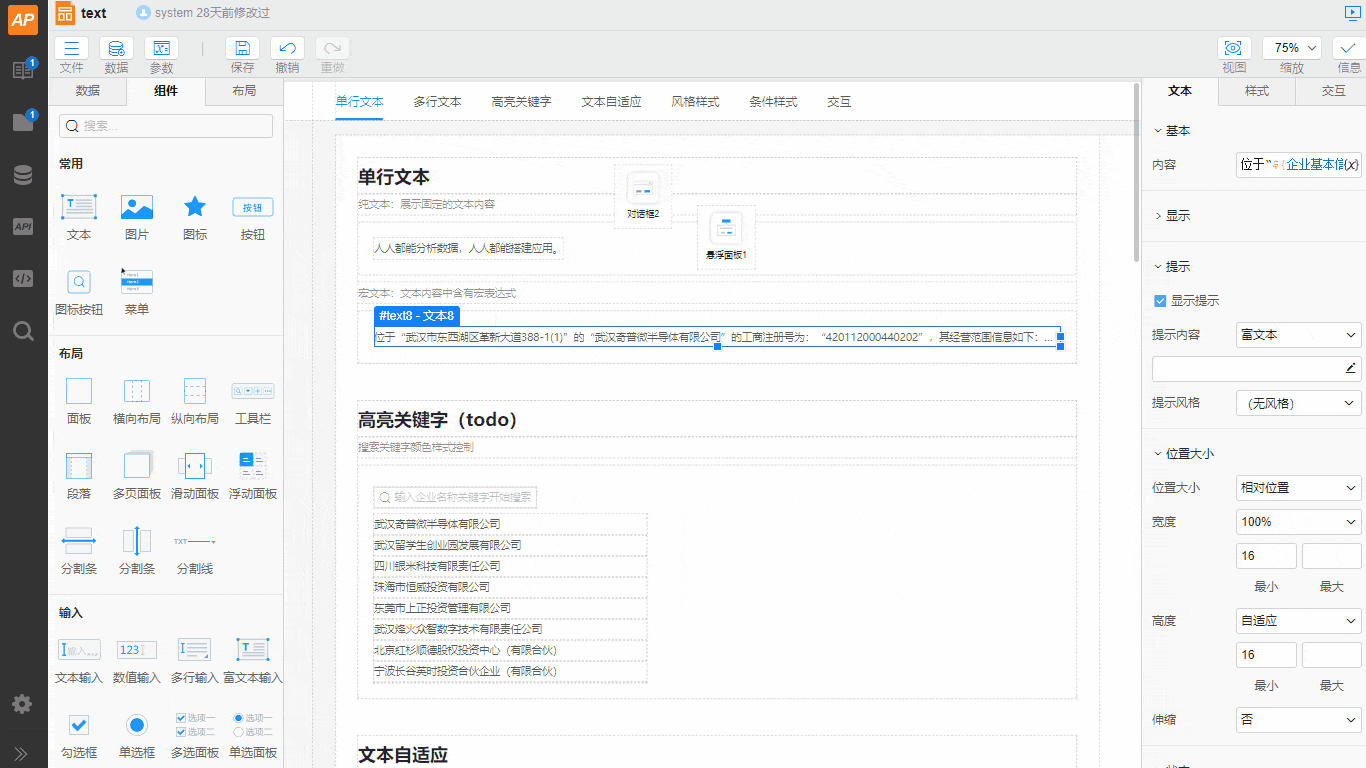Select the Image component icon

[x=137, y=207]
